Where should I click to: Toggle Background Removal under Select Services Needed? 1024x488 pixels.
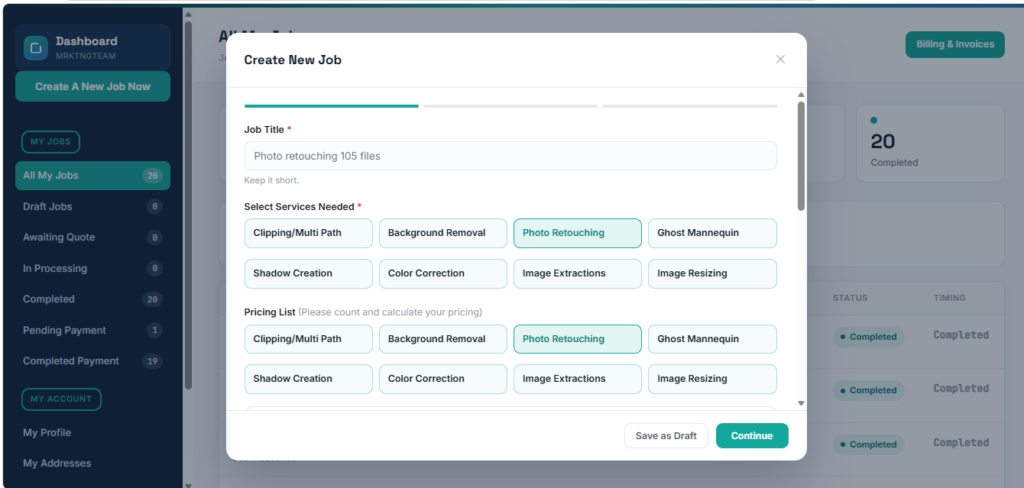(443, 233)
